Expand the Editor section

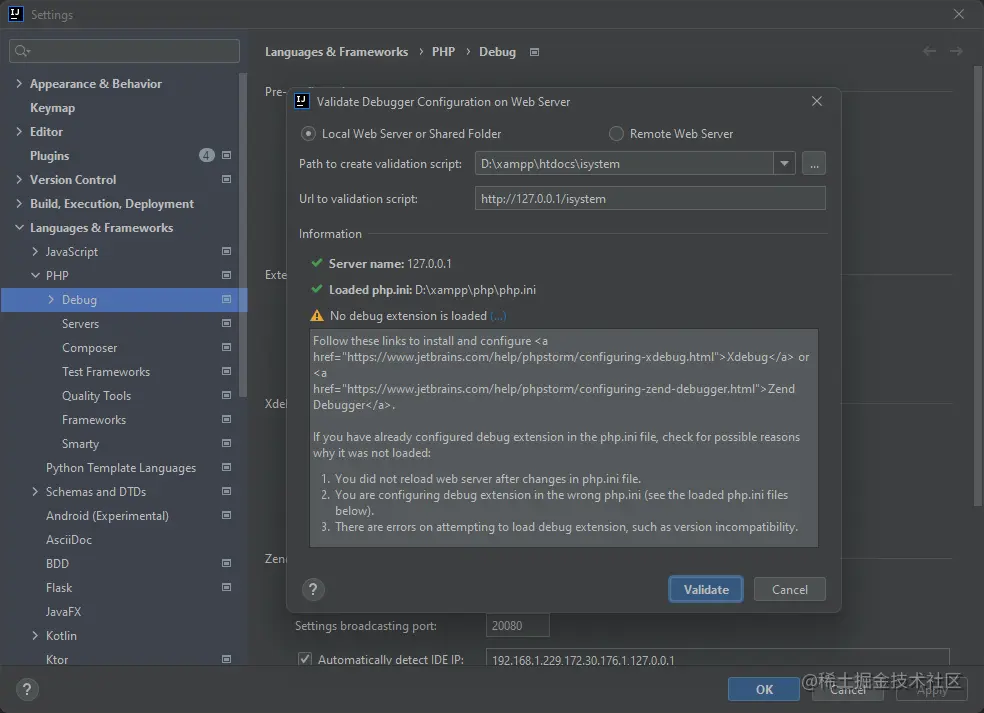pos(19,131)
